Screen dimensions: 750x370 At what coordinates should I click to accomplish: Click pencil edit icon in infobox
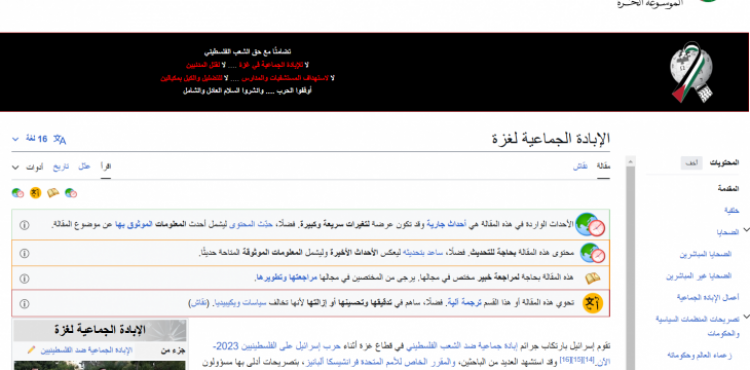pyautogui.click(x=32, y=350)
